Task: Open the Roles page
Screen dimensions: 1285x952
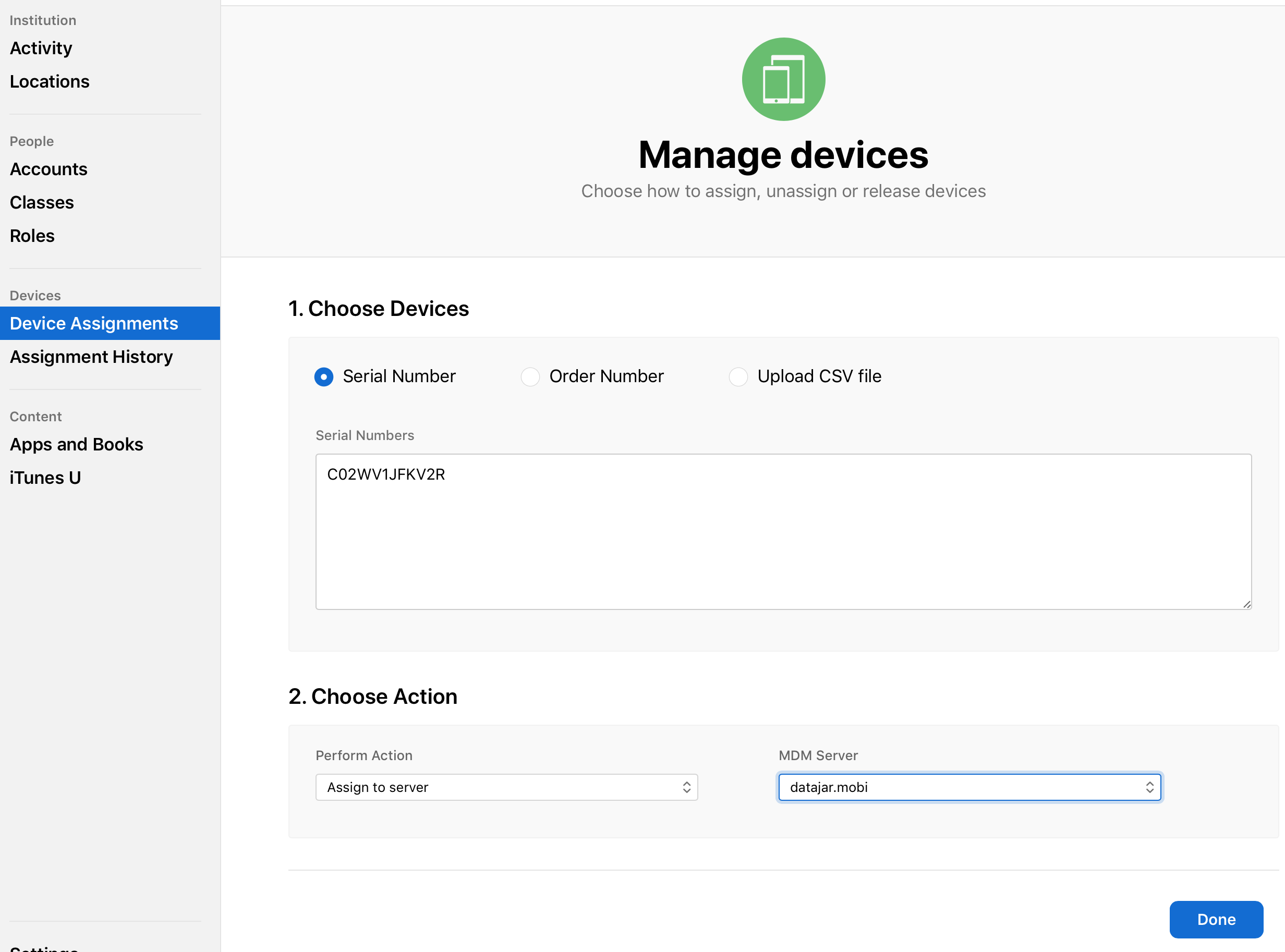Action: [32, 236]
